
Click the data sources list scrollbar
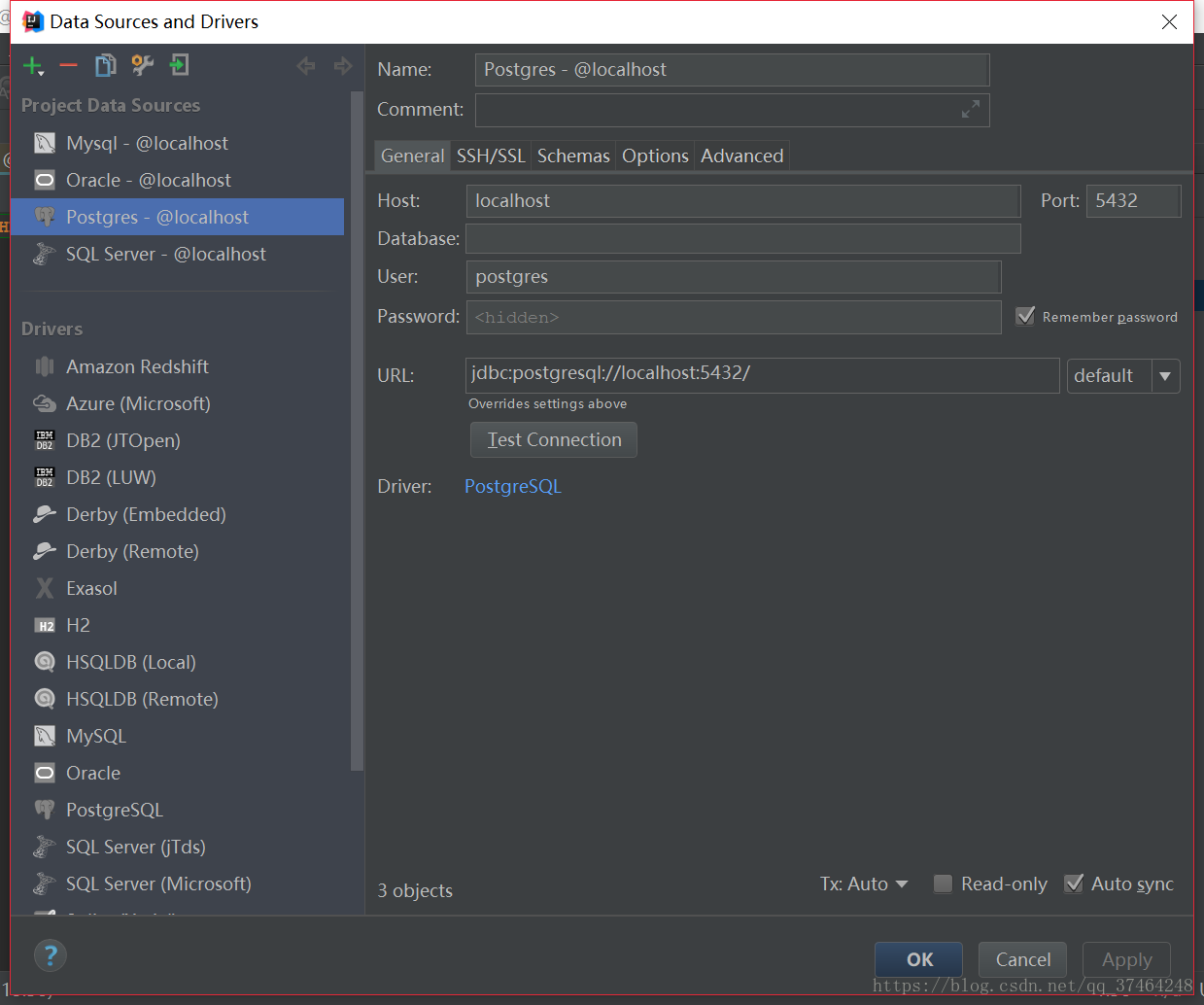(357, 433)
